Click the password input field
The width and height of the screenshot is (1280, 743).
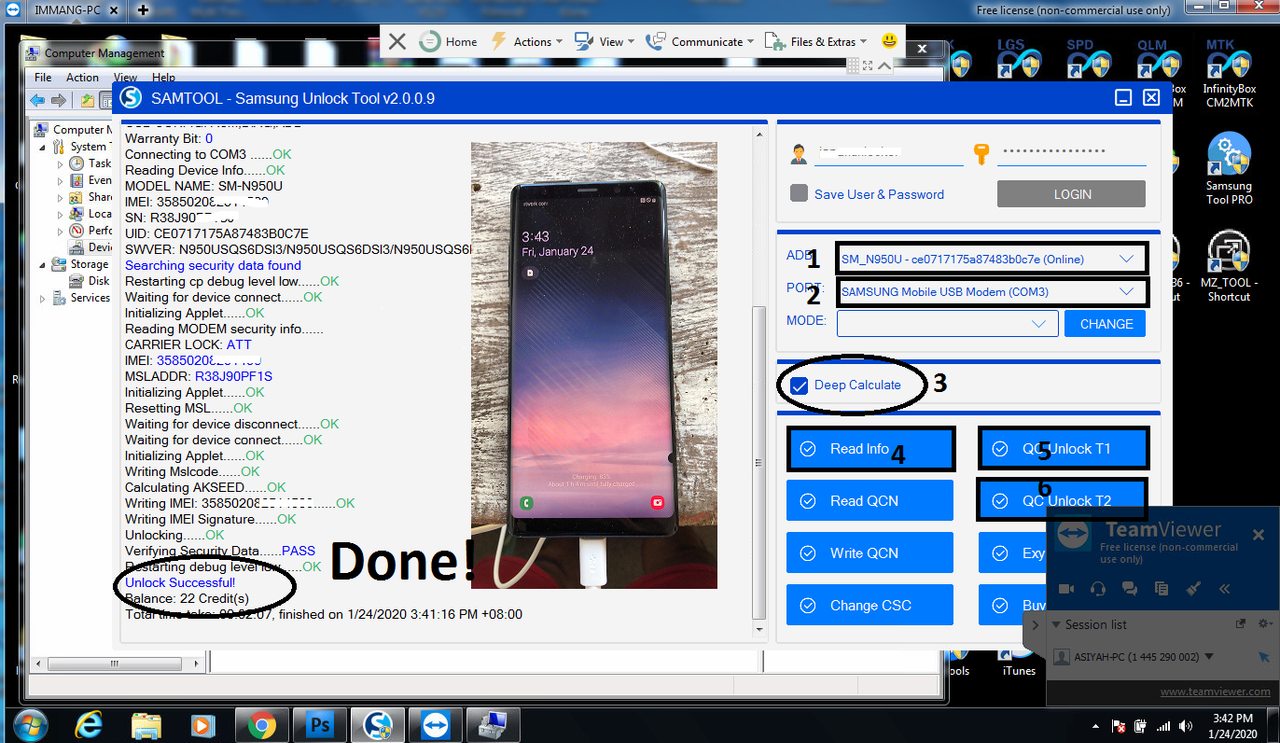[x=1072, y=154]
